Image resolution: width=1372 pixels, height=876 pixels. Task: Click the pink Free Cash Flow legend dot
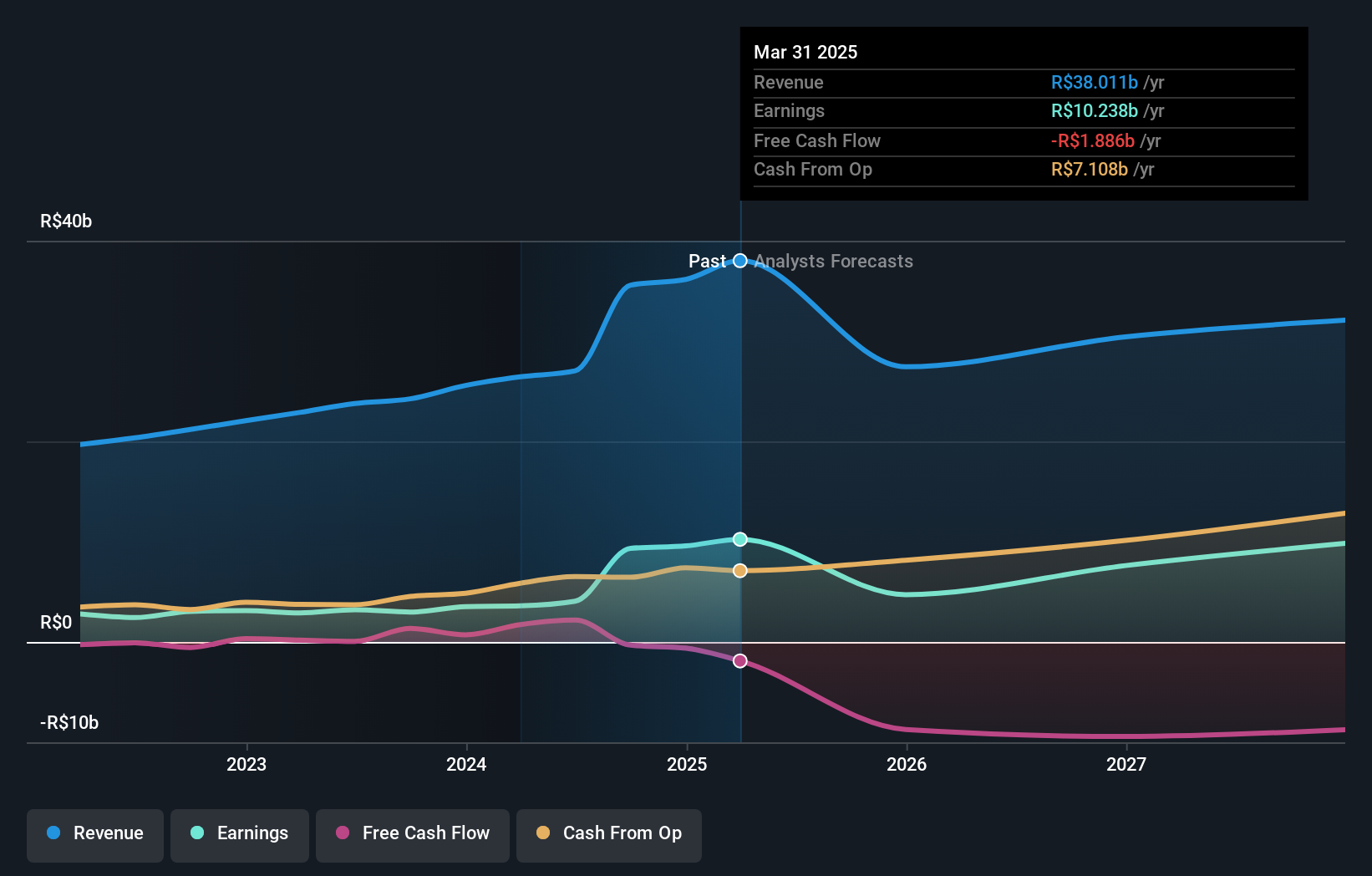[x=343, y=833]
